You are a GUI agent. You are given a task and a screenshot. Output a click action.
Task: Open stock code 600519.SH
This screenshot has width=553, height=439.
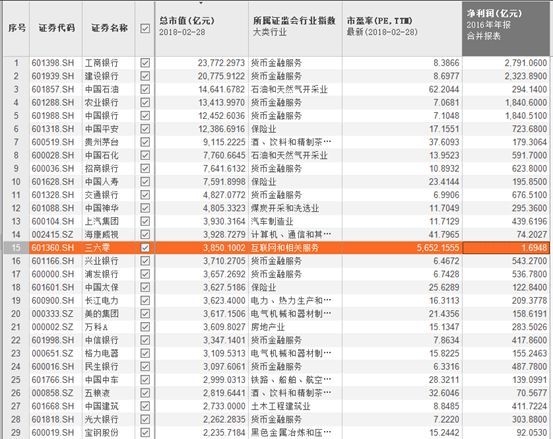pos(53,142)
